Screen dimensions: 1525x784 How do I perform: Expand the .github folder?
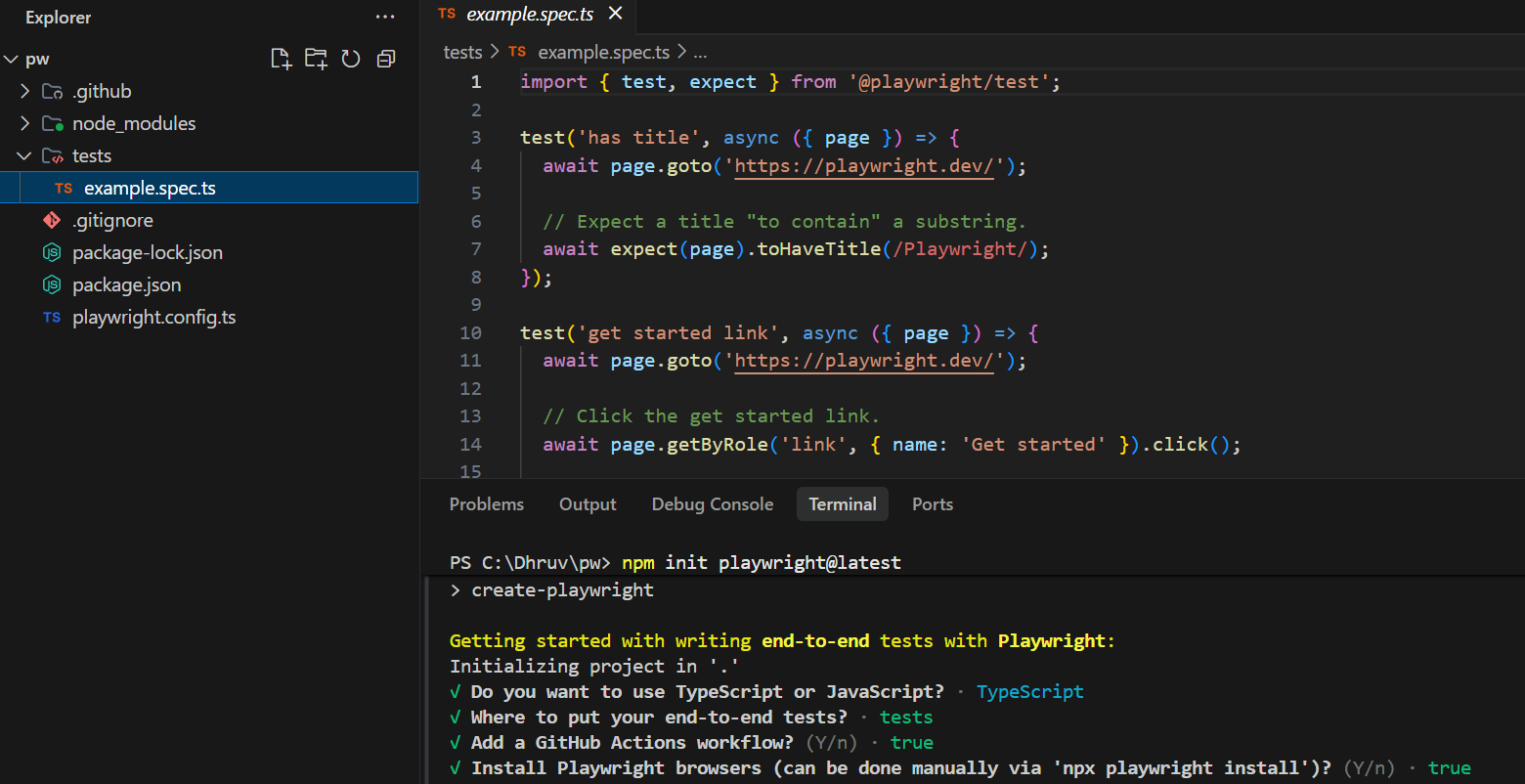coord(24,92)
